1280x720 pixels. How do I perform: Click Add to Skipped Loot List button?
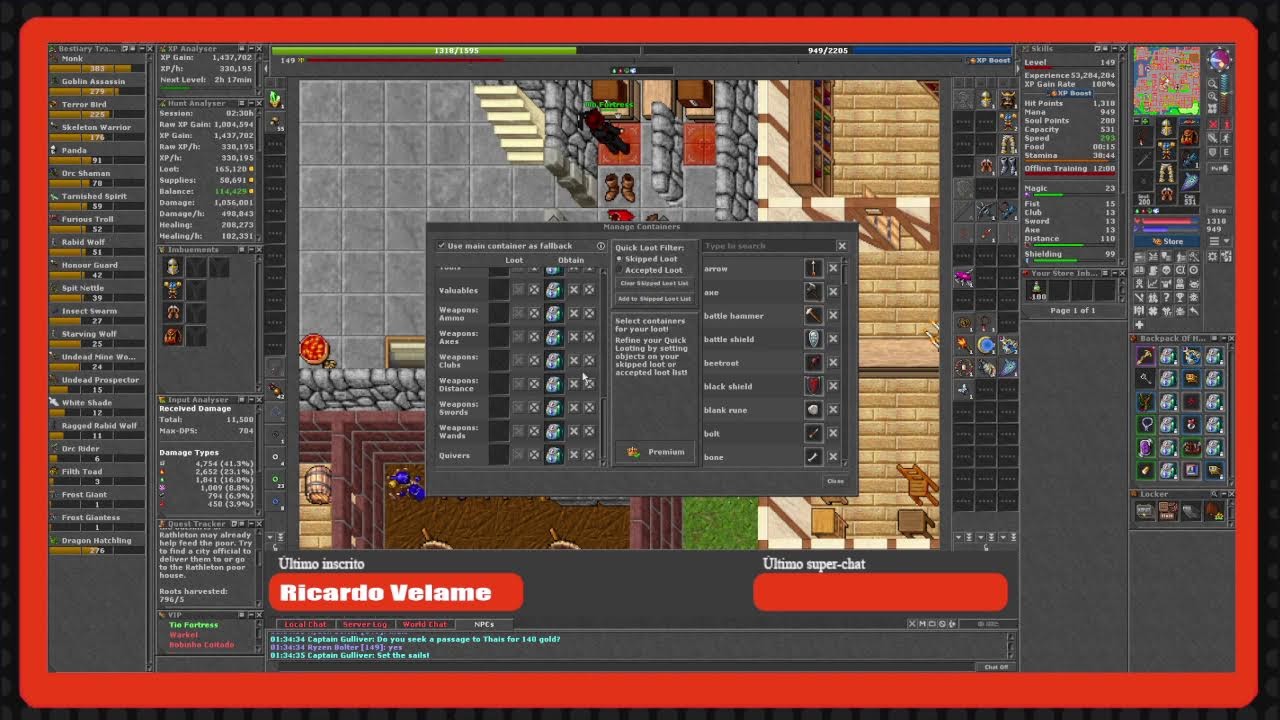(x=654, y=299)
